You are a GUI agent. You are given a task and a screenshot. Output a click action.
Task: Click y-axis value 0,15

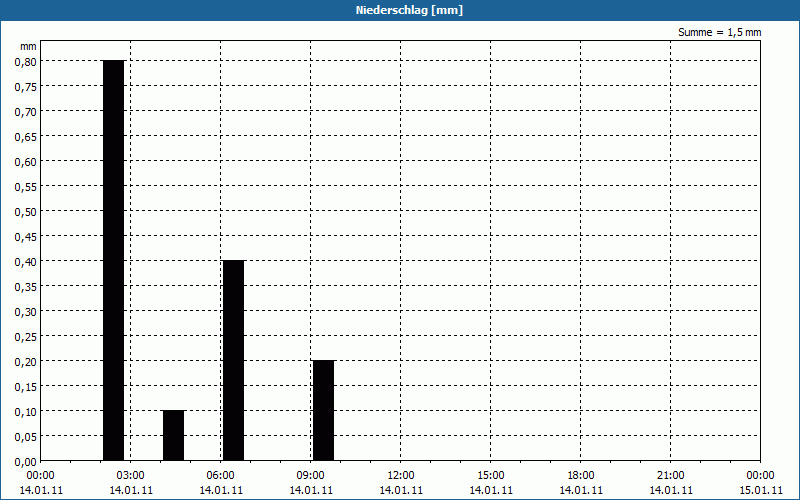pyautogui.click(x=26, y=386)
